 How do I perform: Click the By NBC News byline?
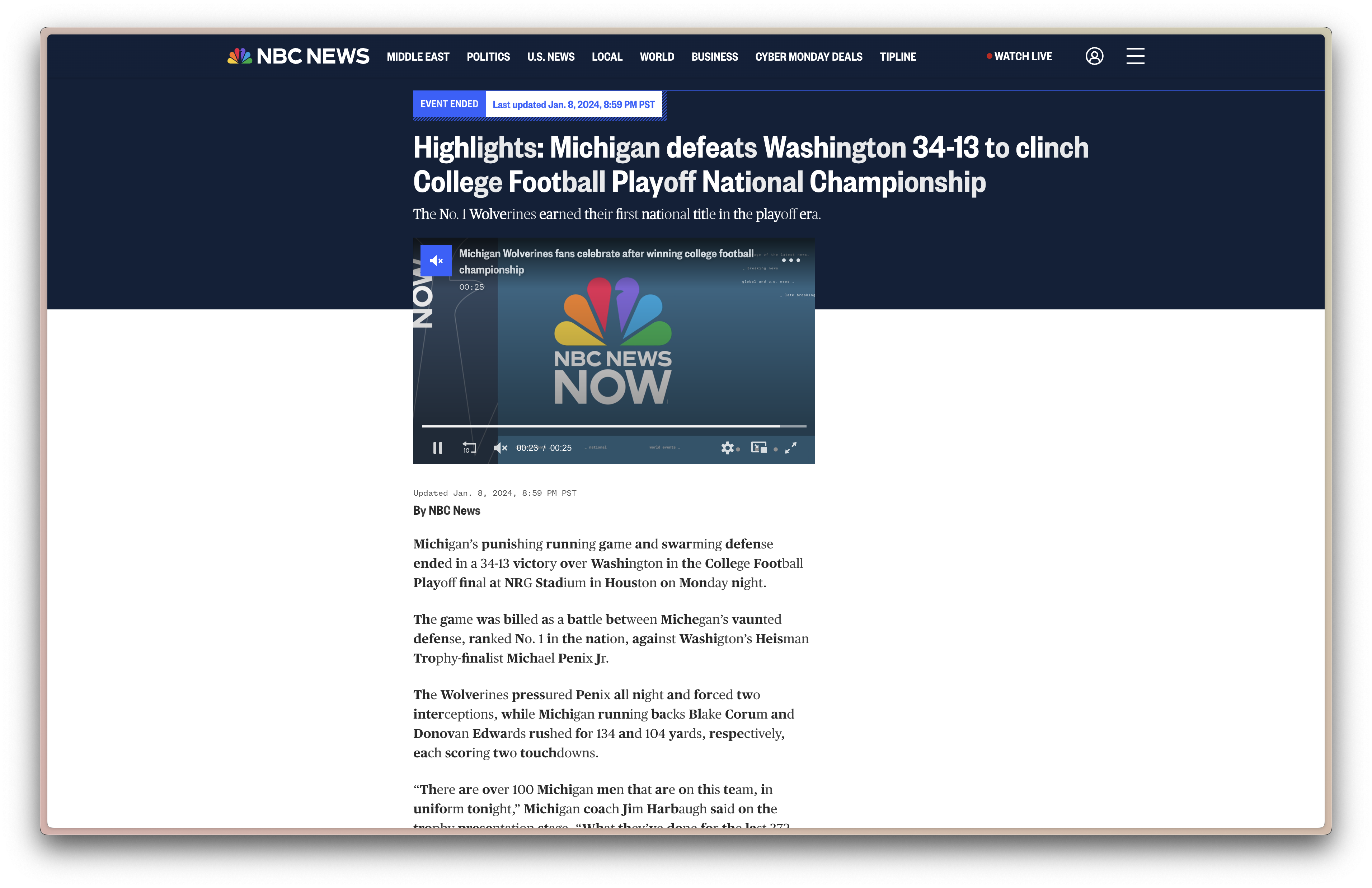coord(447,511)
